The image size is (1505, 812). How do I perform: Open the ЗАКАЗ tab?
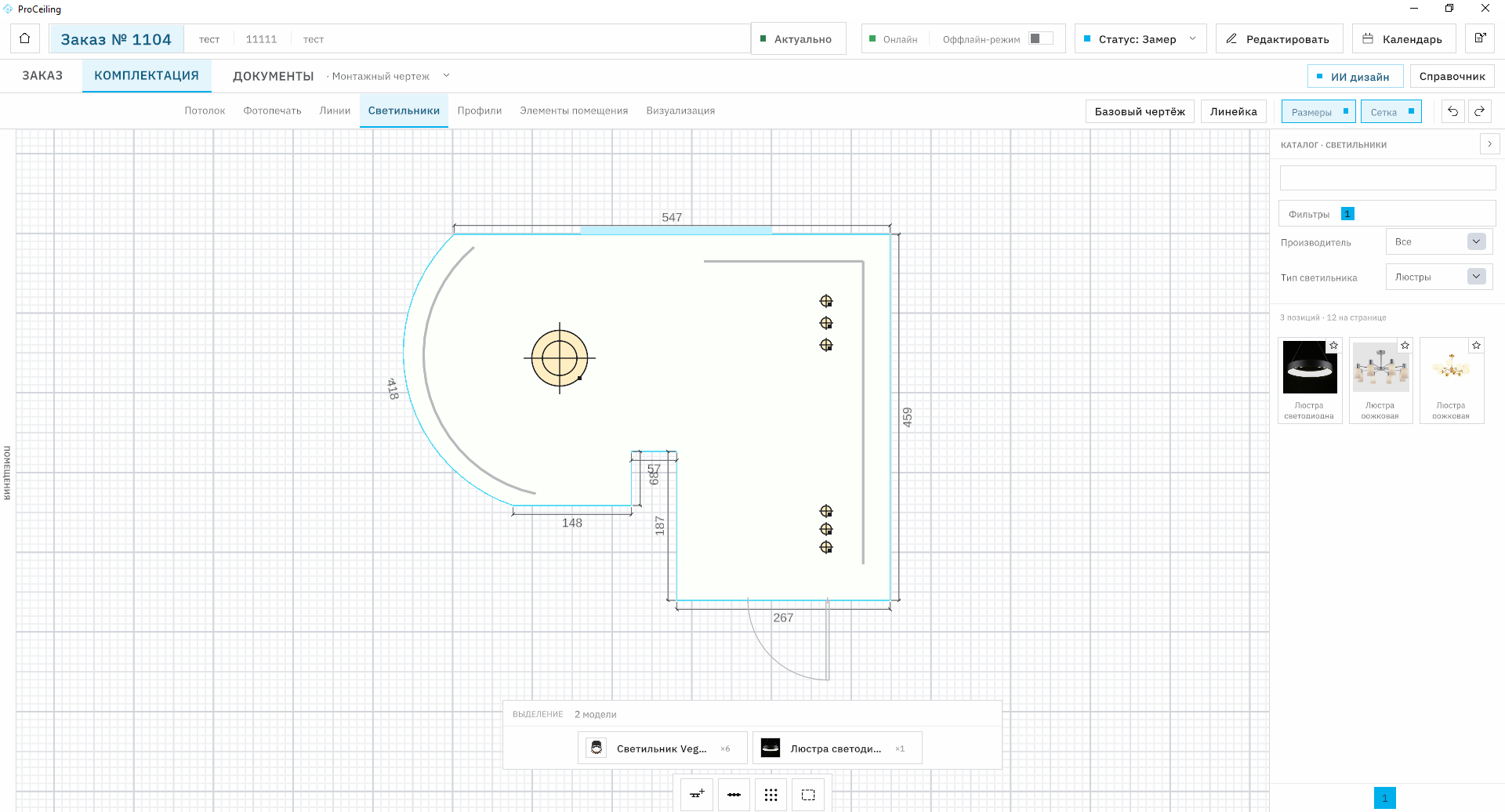[42, 76]
